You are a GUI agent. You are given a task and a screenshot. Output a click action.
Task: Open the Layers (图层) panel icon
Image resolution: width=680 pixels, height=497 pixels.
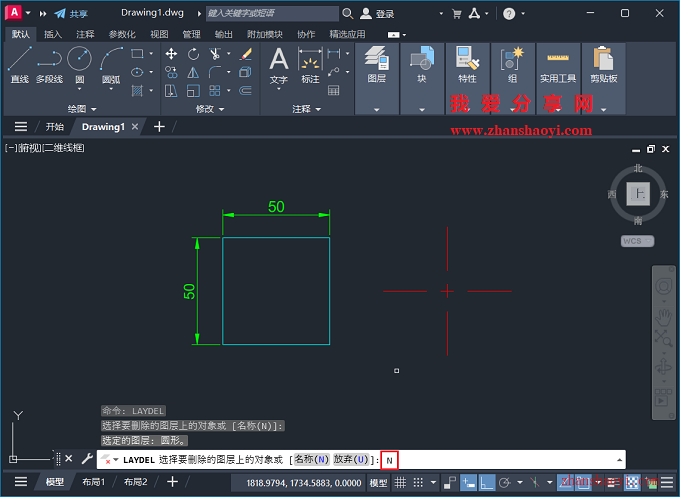[376, 63]
